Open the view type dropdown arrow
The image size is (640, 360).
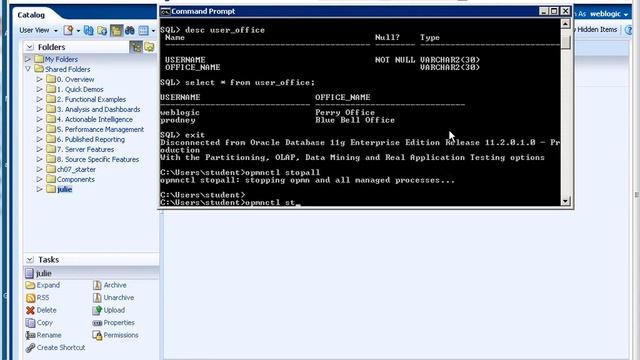[153, 31]
